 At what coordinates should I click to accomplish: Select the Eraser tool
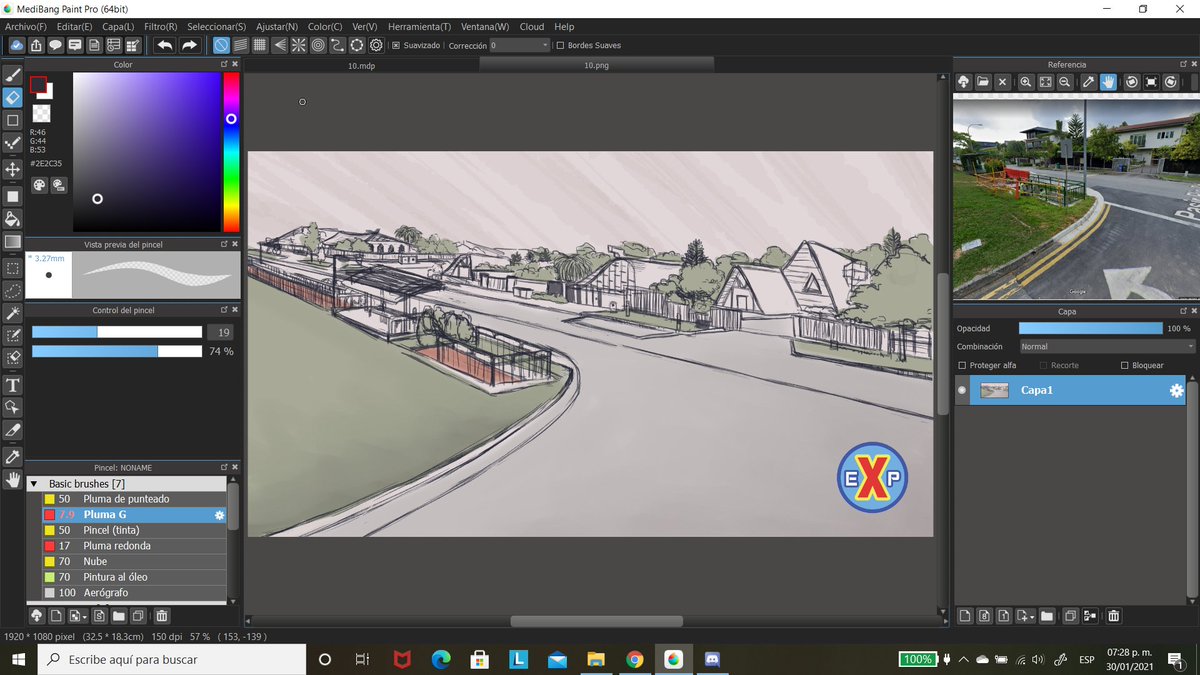click(13, 97)
